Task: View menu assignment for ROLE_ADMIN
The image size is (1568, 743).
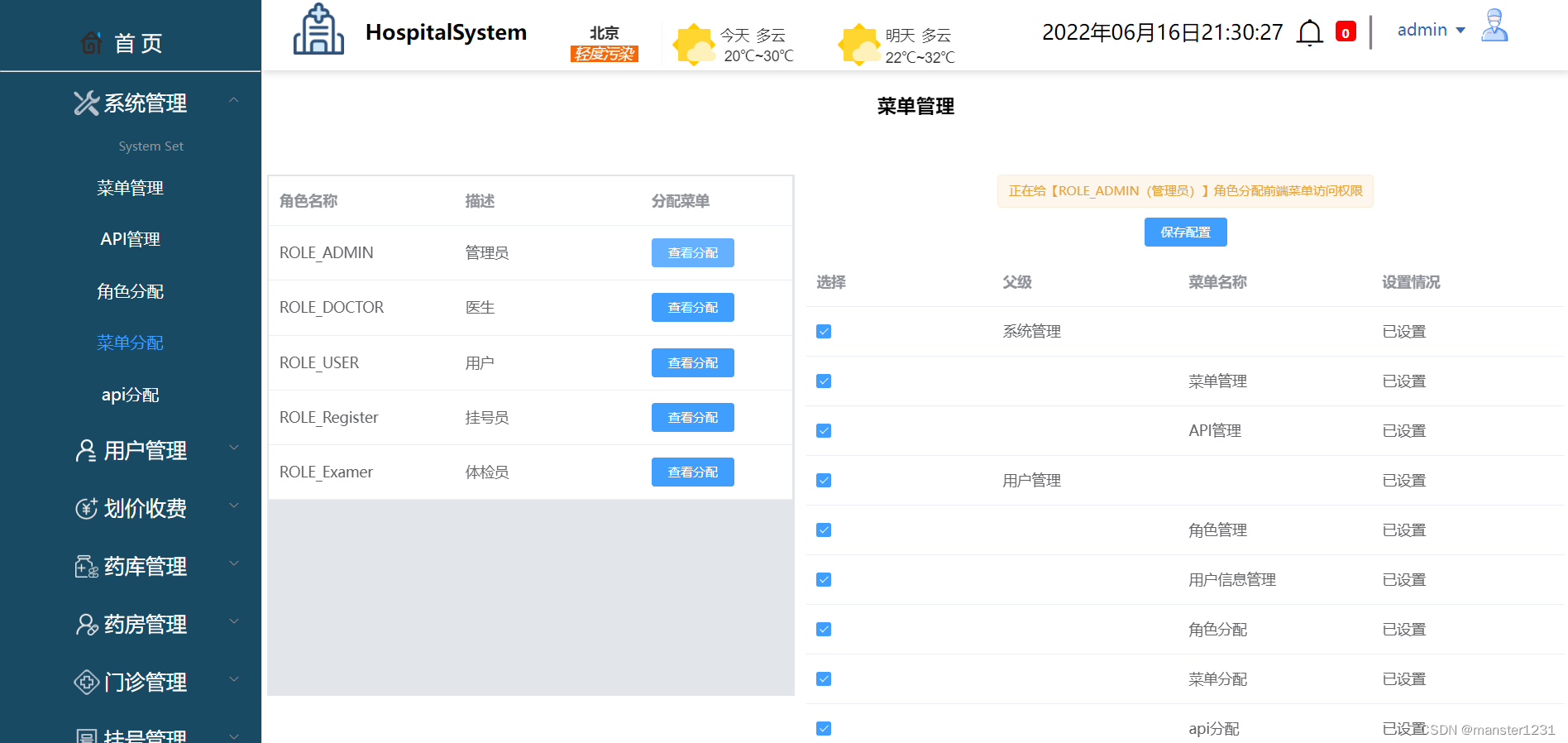Action: [693, 253]
